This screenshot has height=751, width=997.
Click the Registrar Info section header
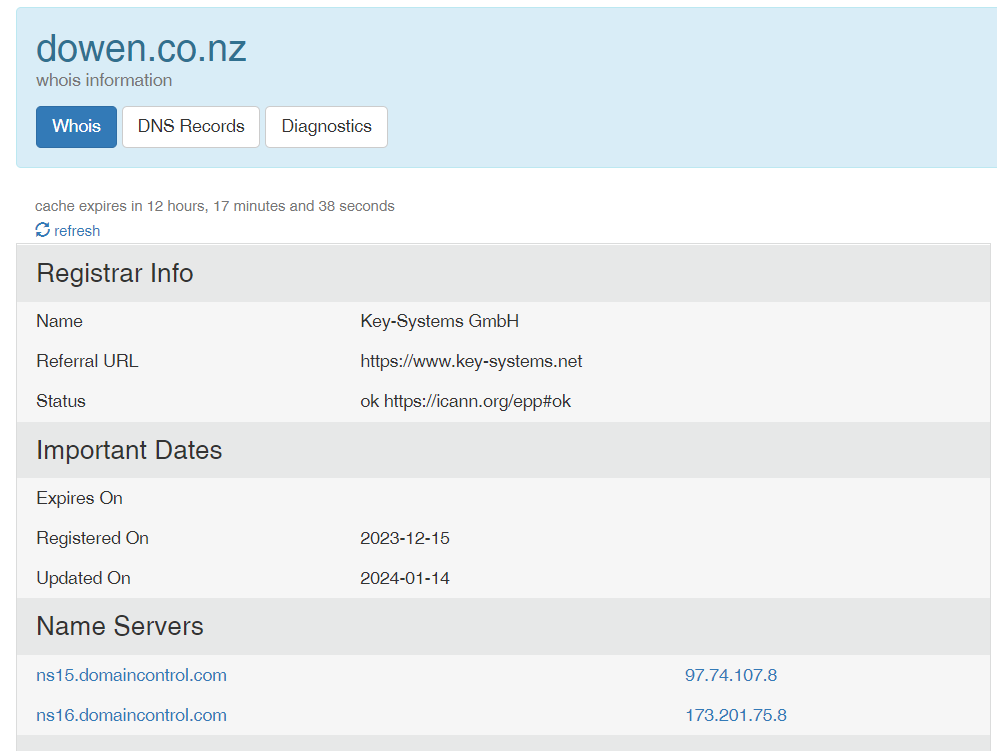(x=115, y=273)
